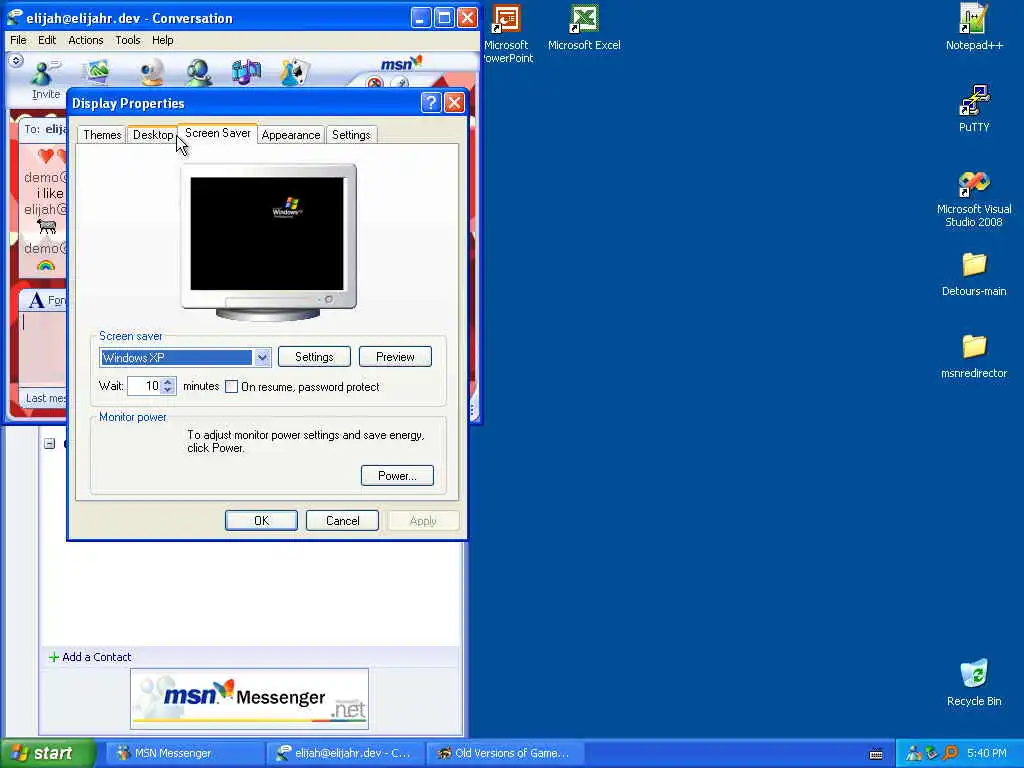
Task: Click the Send Files picture icon in Conversation
Action: coord(97,72)
